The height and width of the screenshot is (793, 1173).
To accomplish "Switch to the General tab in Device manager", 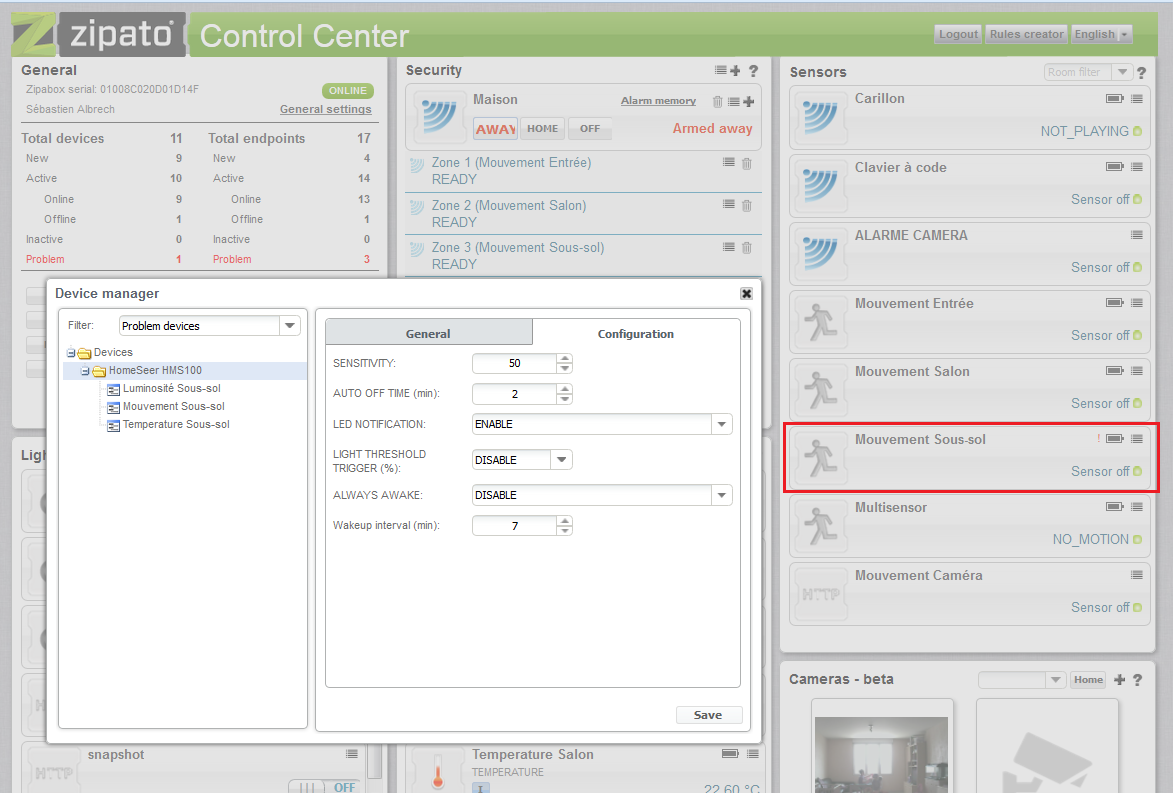I will coord(428,334).
